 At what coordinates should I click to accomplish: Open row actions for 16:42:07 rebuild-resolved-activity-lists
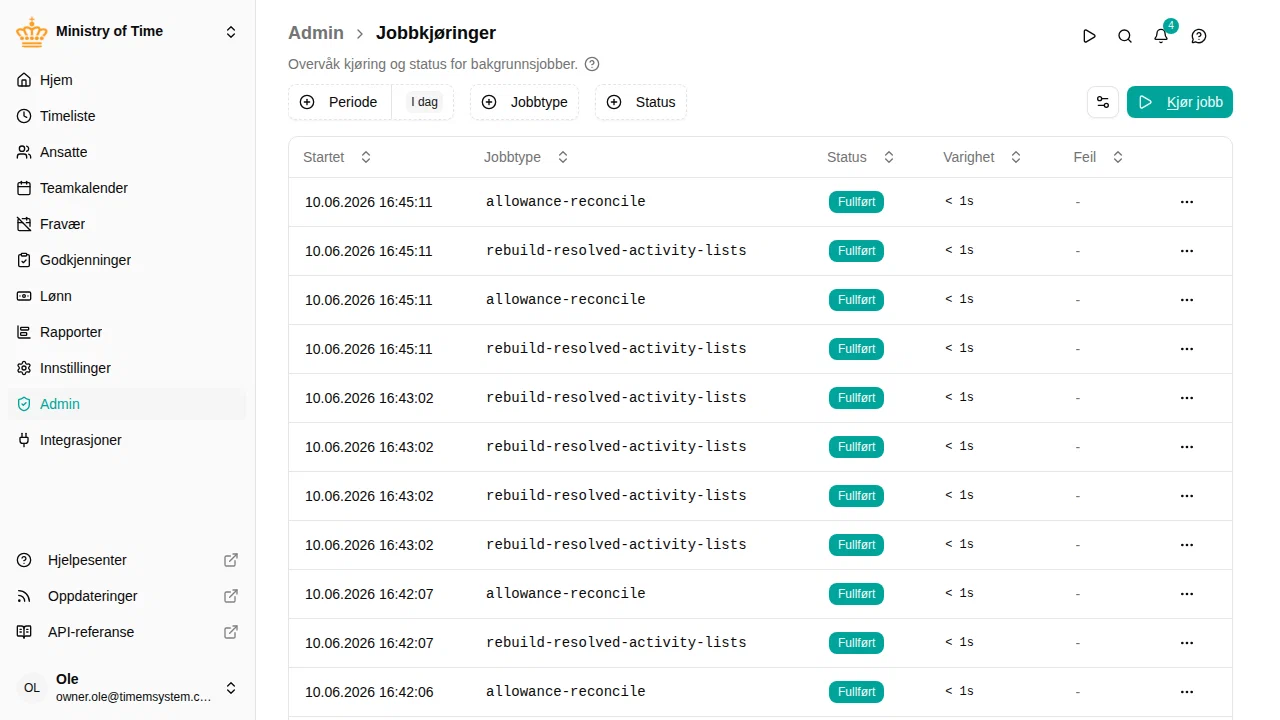pos(1187,643)
